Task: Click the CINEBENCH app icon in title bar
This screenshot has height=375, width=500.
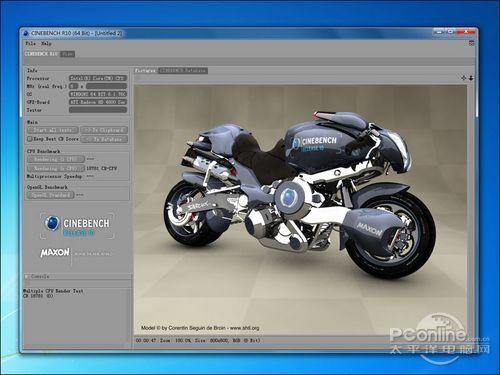Action: (26, 33)
